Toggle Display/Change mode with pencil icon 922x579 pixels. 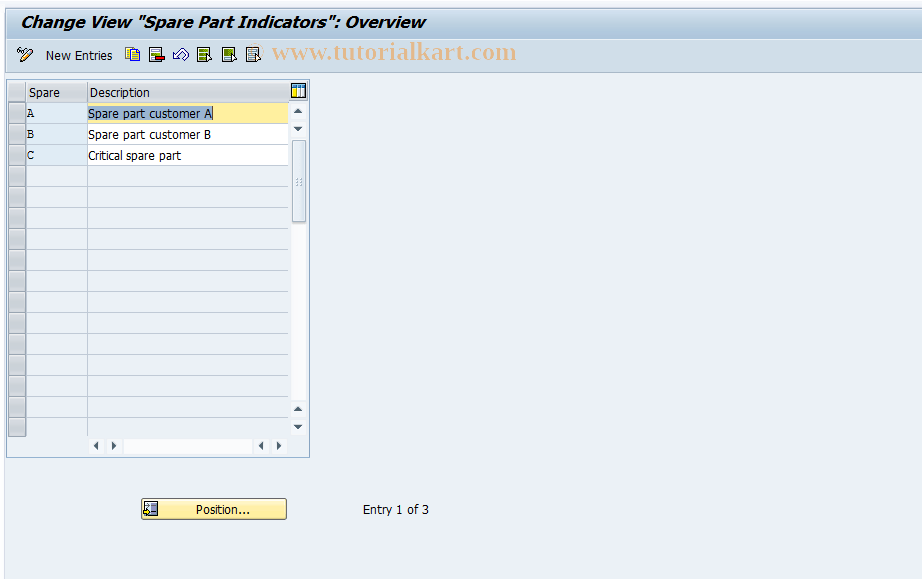[24, 55]
